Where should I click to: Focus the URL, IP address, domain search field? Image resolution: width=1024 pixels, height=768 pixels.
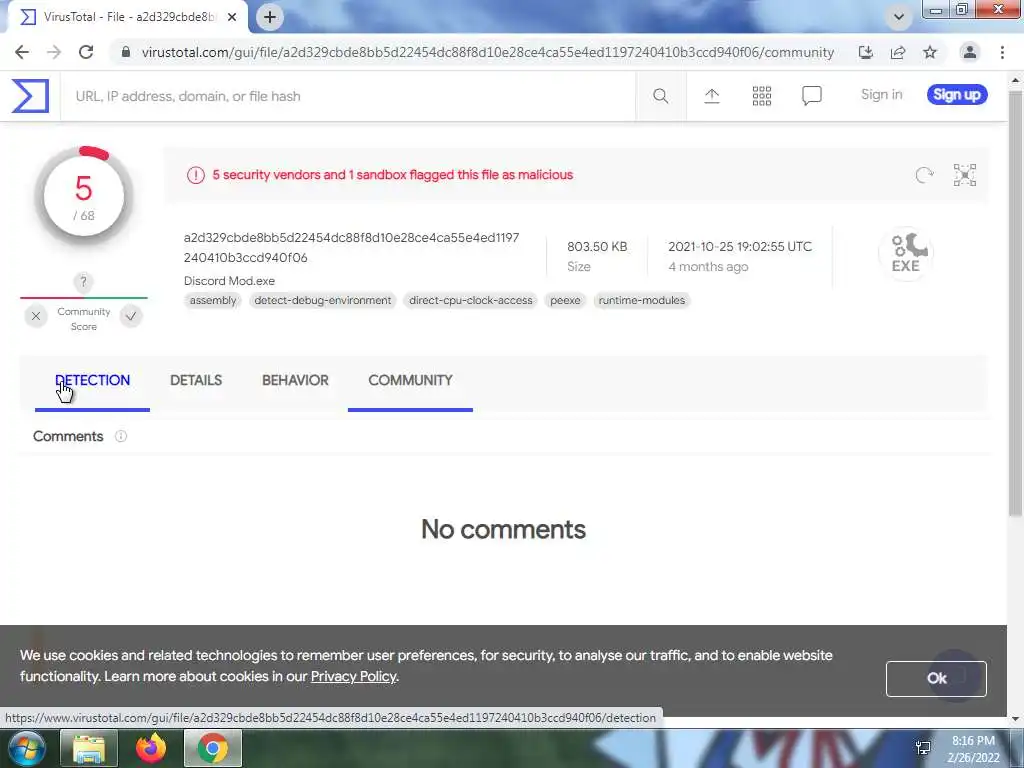pyautogui.click(x=348, y=96)
